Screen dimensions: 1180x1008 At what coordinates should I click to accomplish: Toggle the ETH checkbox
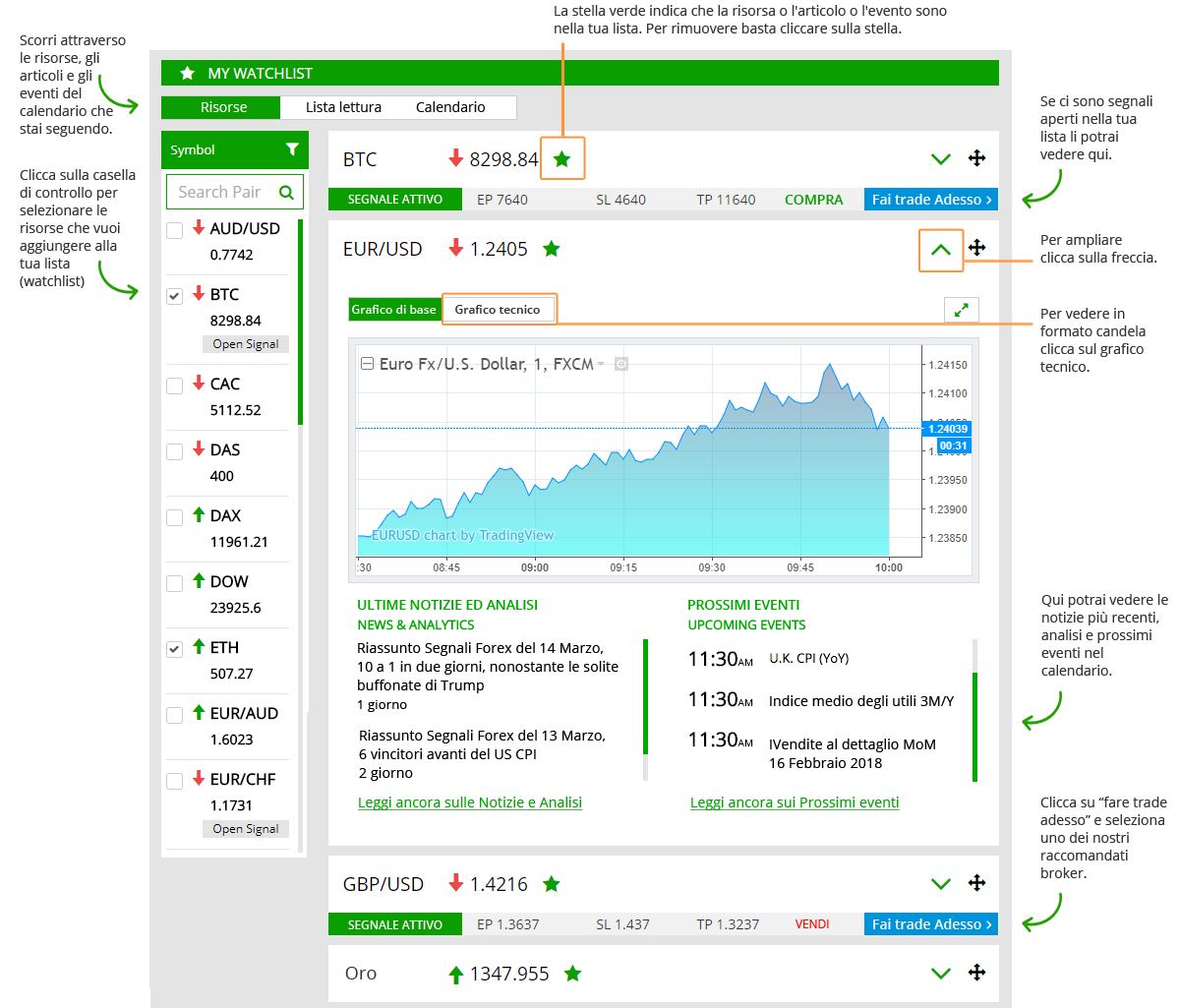tap(175, 649)
